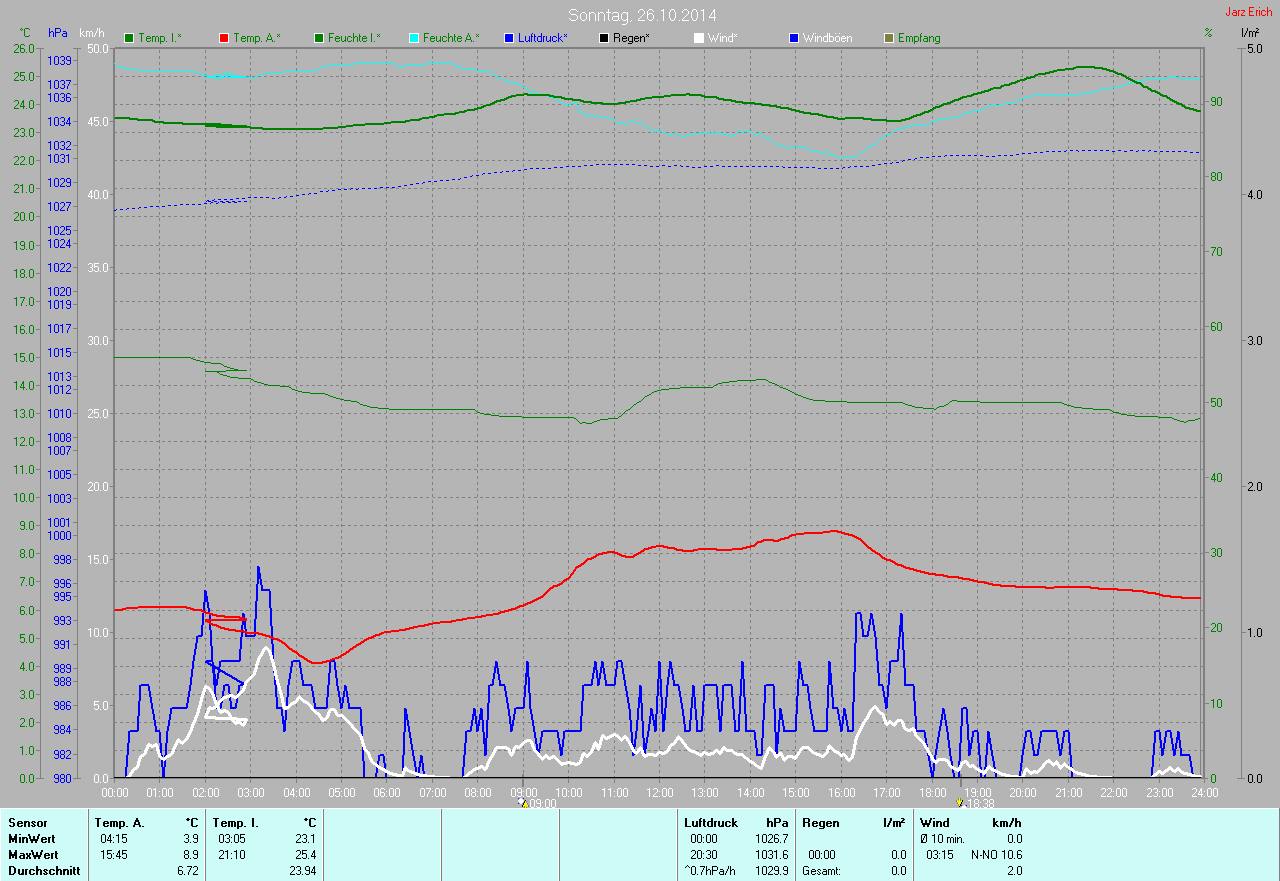Toggle the Windböen series legend label
The width and height of the screenshot is (1280, 881).
pyautogui.click(x=828, y=38)
